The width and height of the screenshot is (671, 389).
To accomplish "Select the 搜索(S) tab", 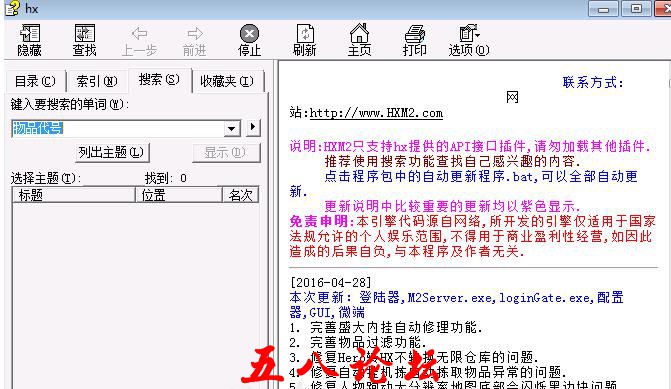I will 159,79.
